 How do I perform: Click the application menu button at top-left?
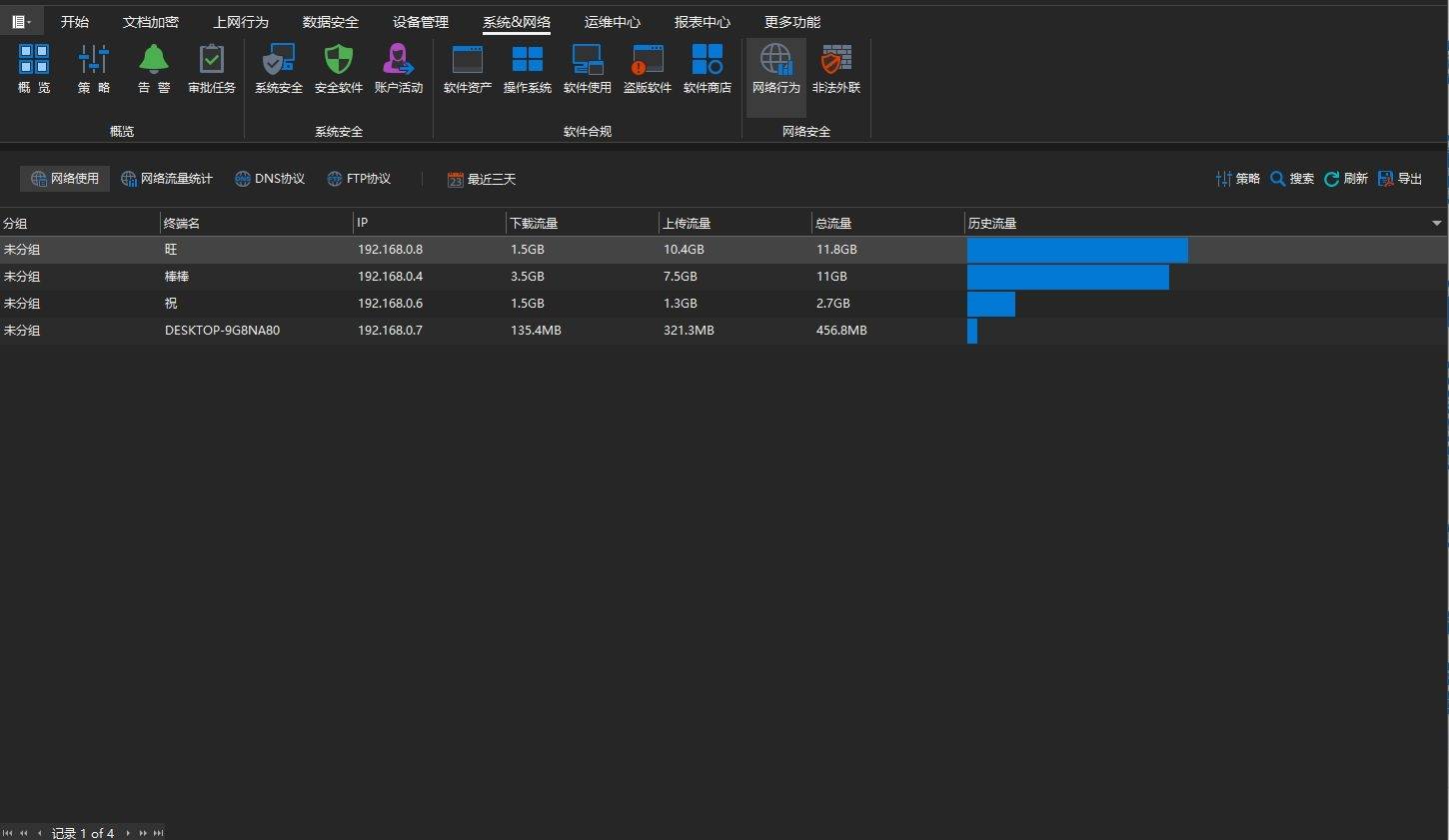pos(21,21)
